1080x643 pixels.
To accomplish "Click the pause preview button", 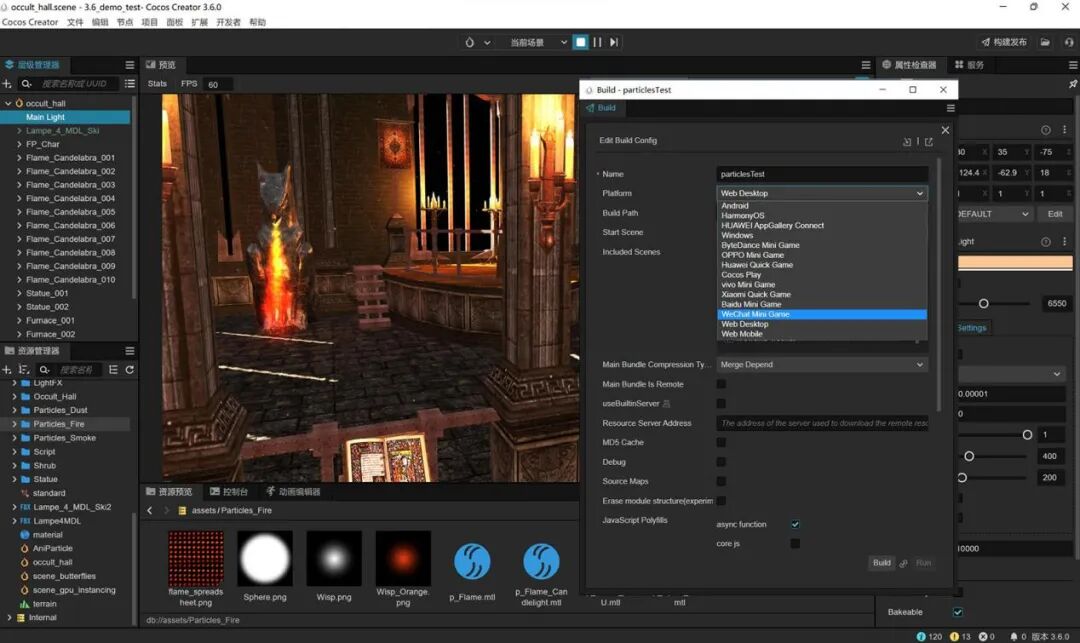I will click(597, 42).
